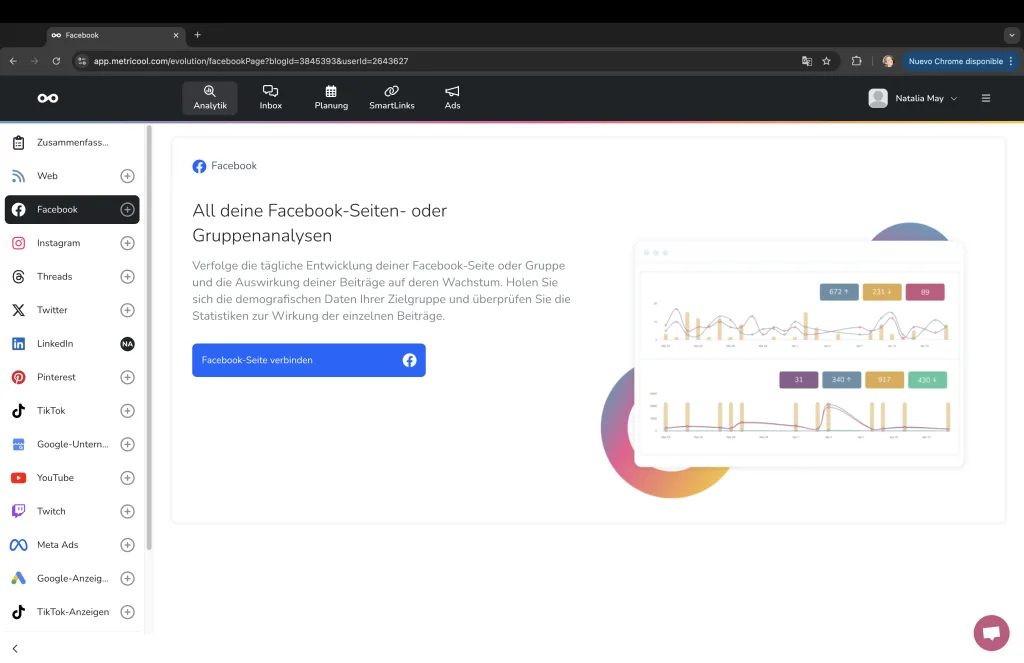Open the Inbox section
The image size is (1024, 663).
click(270, 97)
